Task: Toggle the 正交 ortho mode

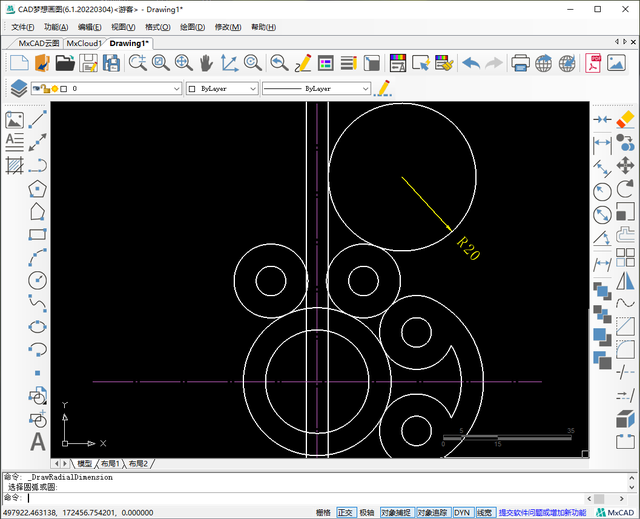Action: (346, 512)
